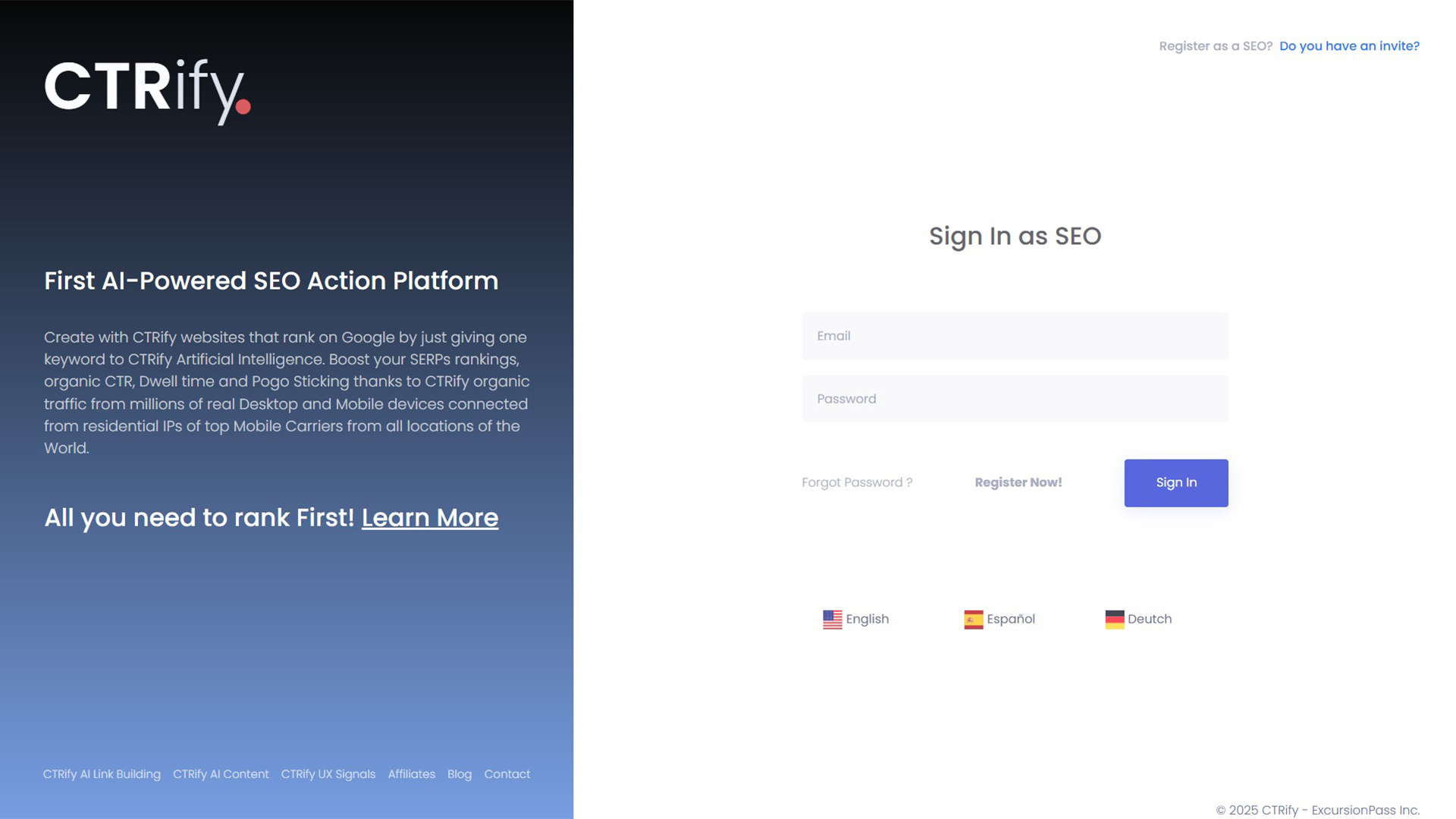Viewport: 1456px width, 819px height.
Task: Open CTRify AI Link Building footer link
Action: coord(102,774)
